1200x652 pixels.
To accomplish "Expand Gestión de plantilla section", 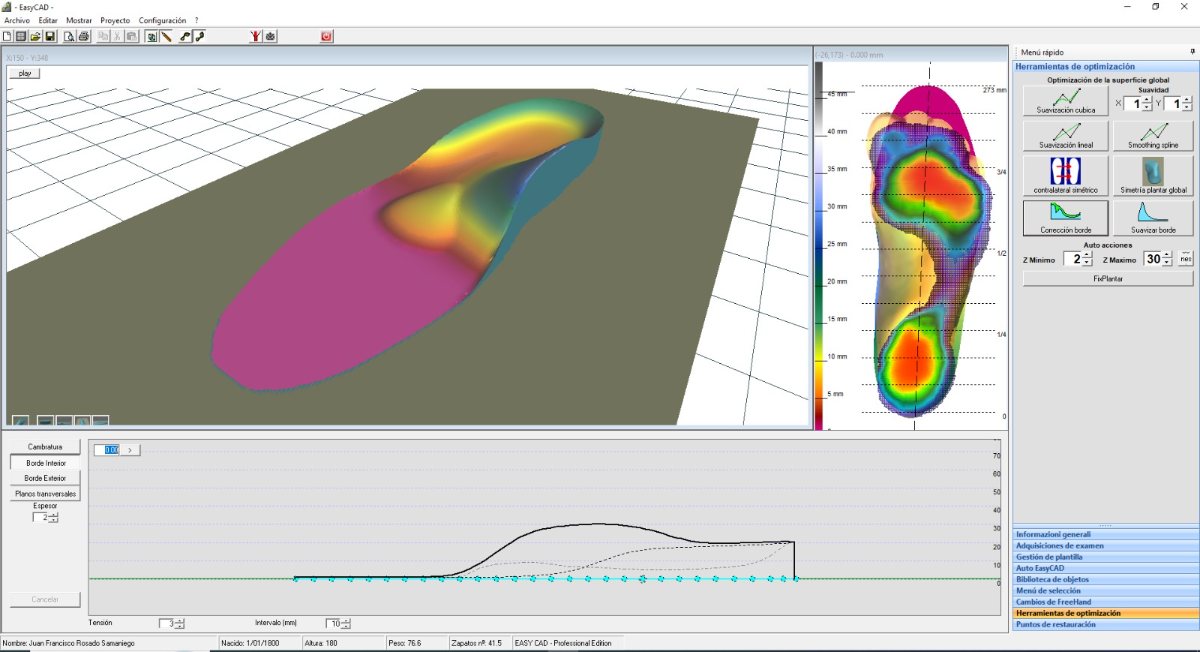I will click(1105, 557).
